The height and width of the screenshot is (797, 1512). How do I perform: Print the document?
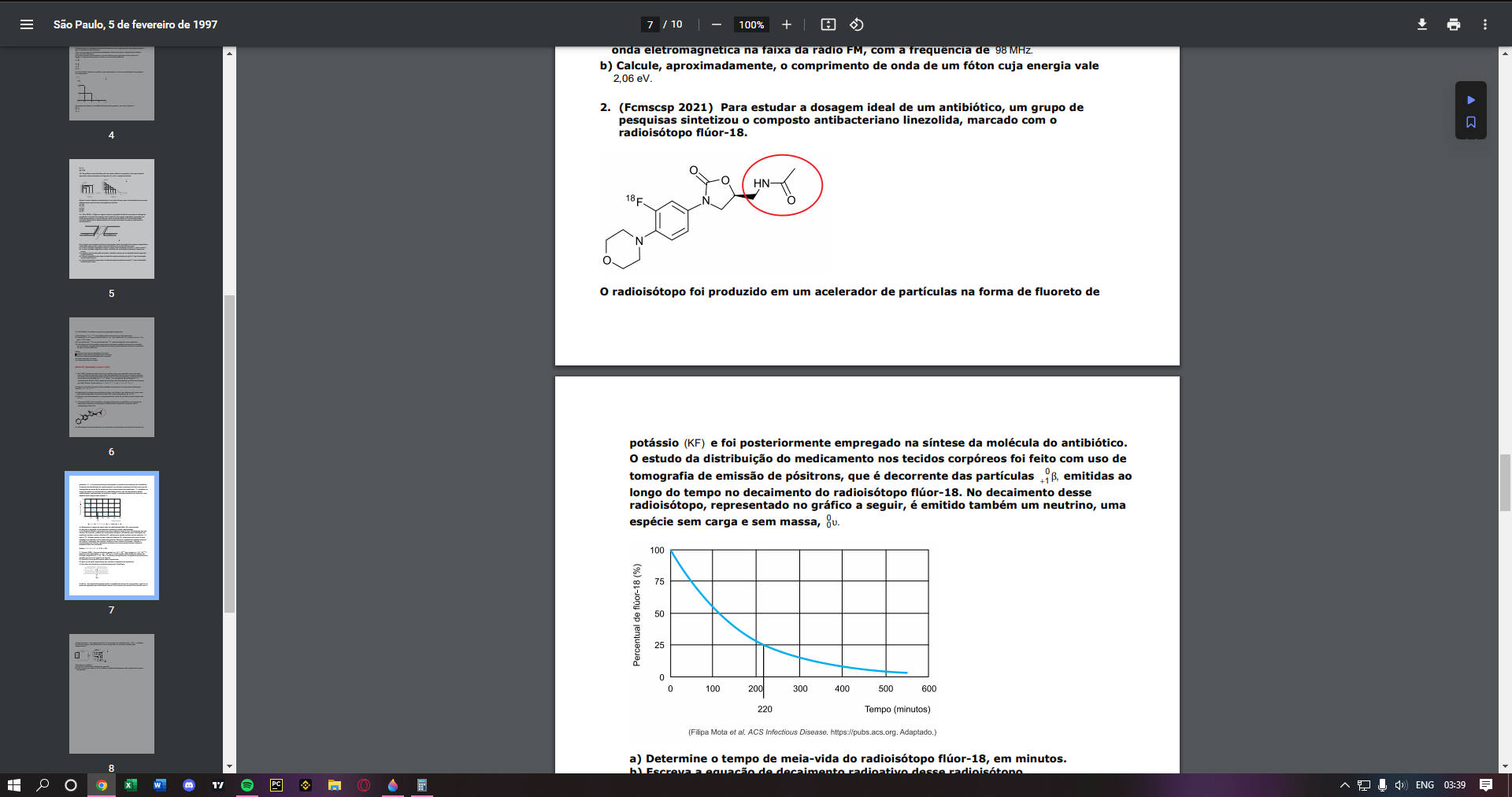[x=1454, y=24]
